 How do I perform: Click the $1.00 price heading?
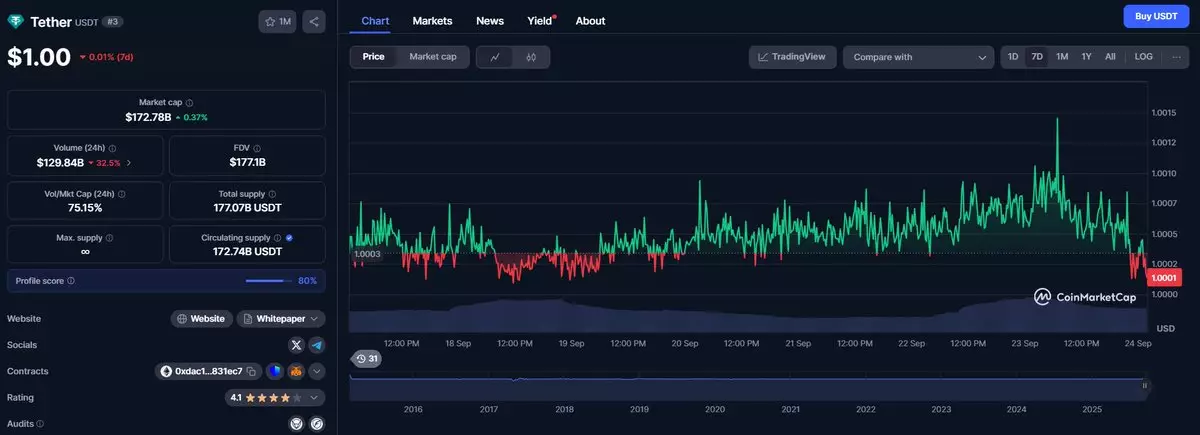39,57
